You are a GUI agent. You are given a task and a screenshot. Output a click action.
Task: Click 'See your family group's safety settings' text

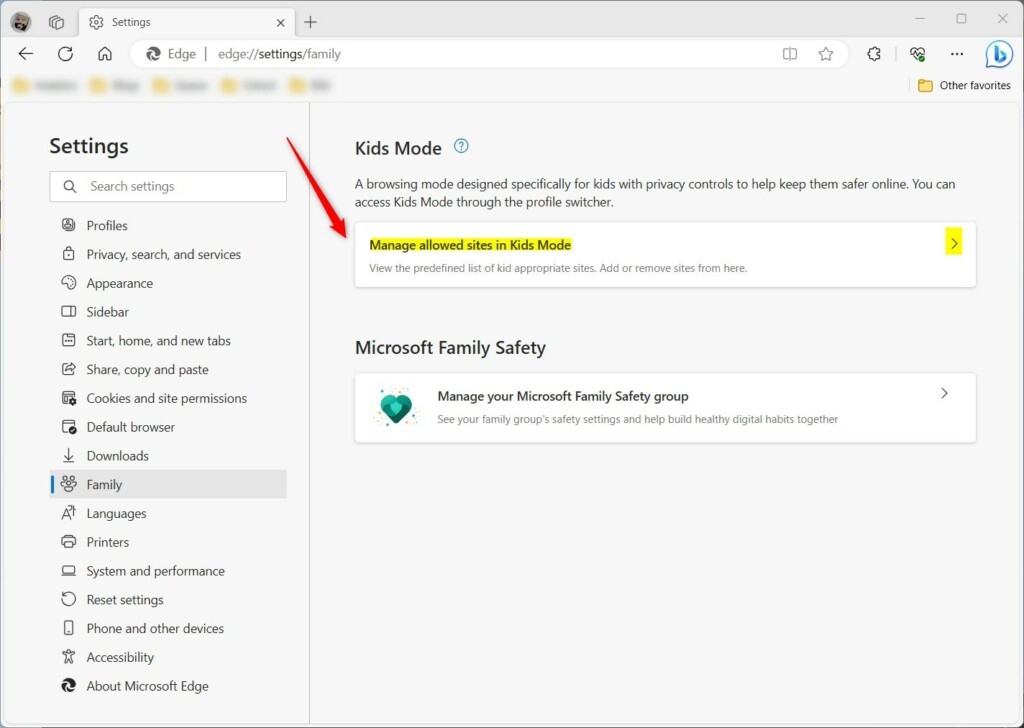(637, 419)
